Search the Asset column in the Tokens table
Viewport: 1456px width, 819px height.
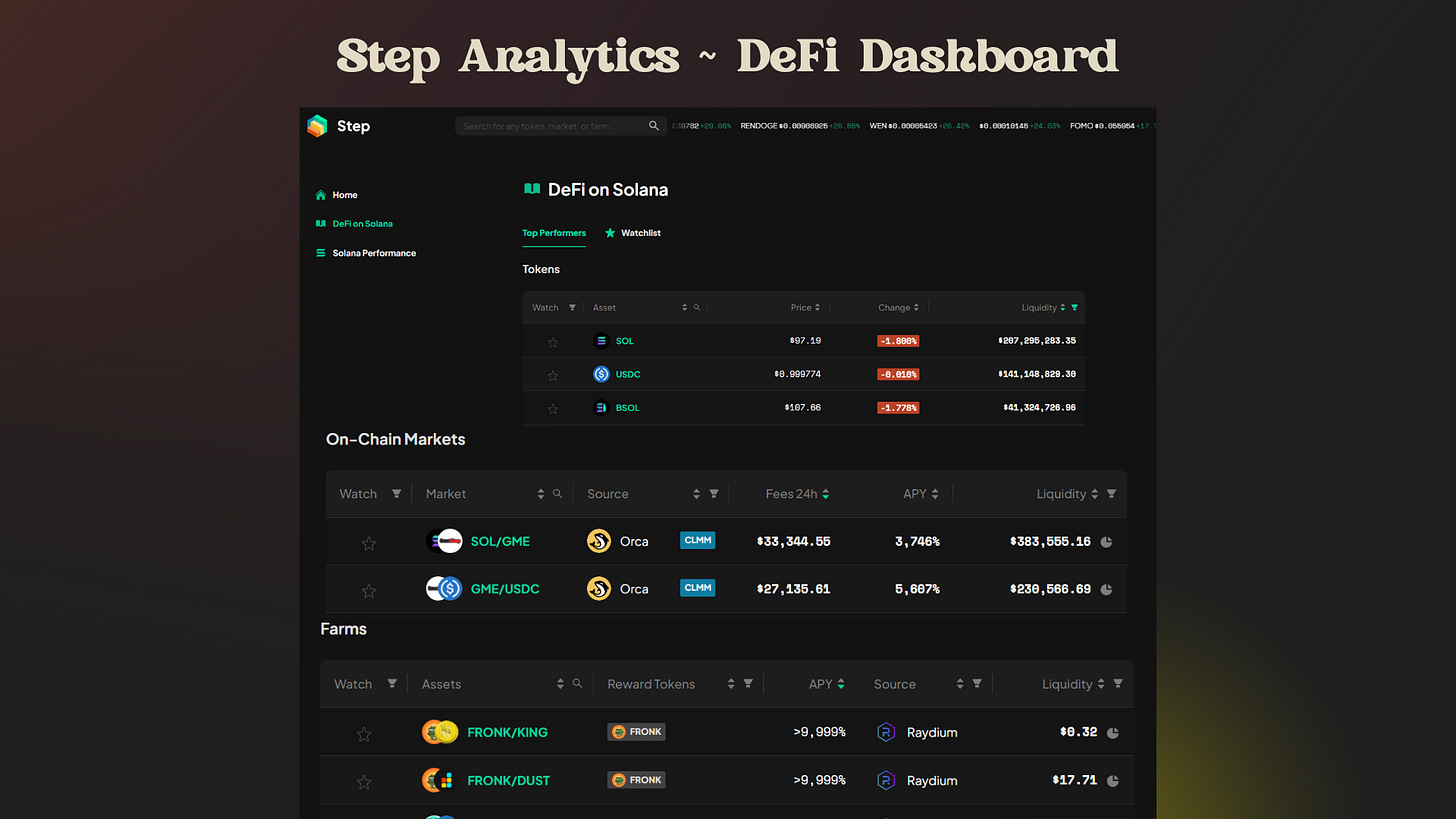coord(697,308)
